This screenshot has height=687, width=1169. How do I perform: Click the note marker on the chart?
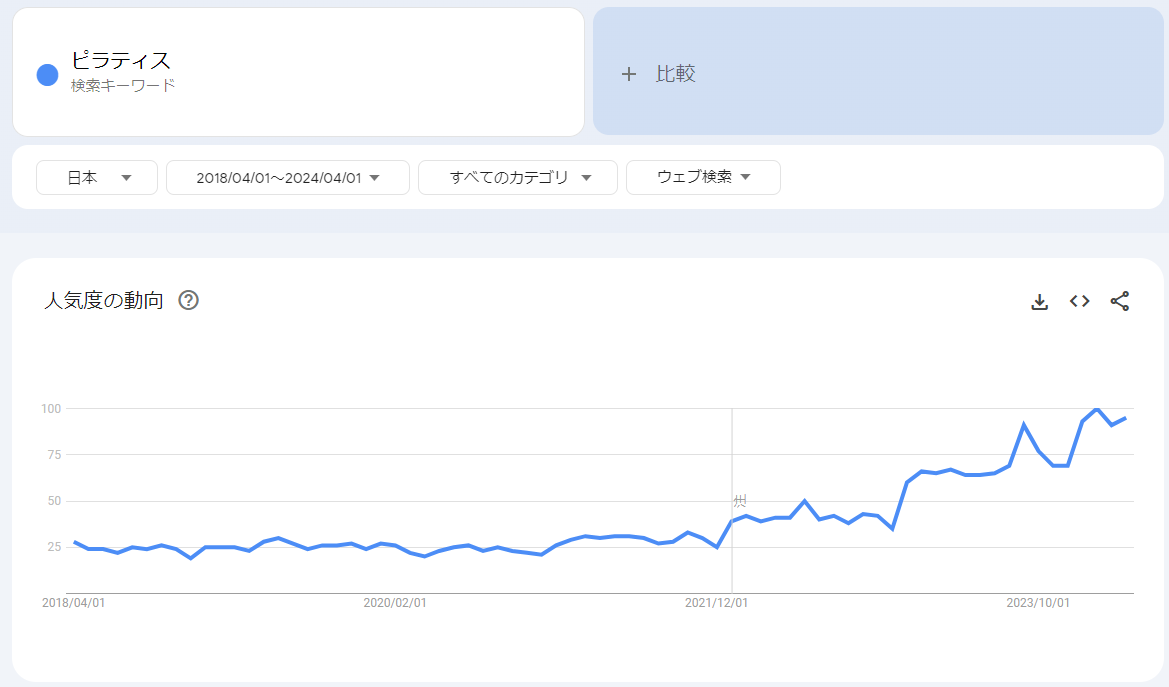pos(740,501)
